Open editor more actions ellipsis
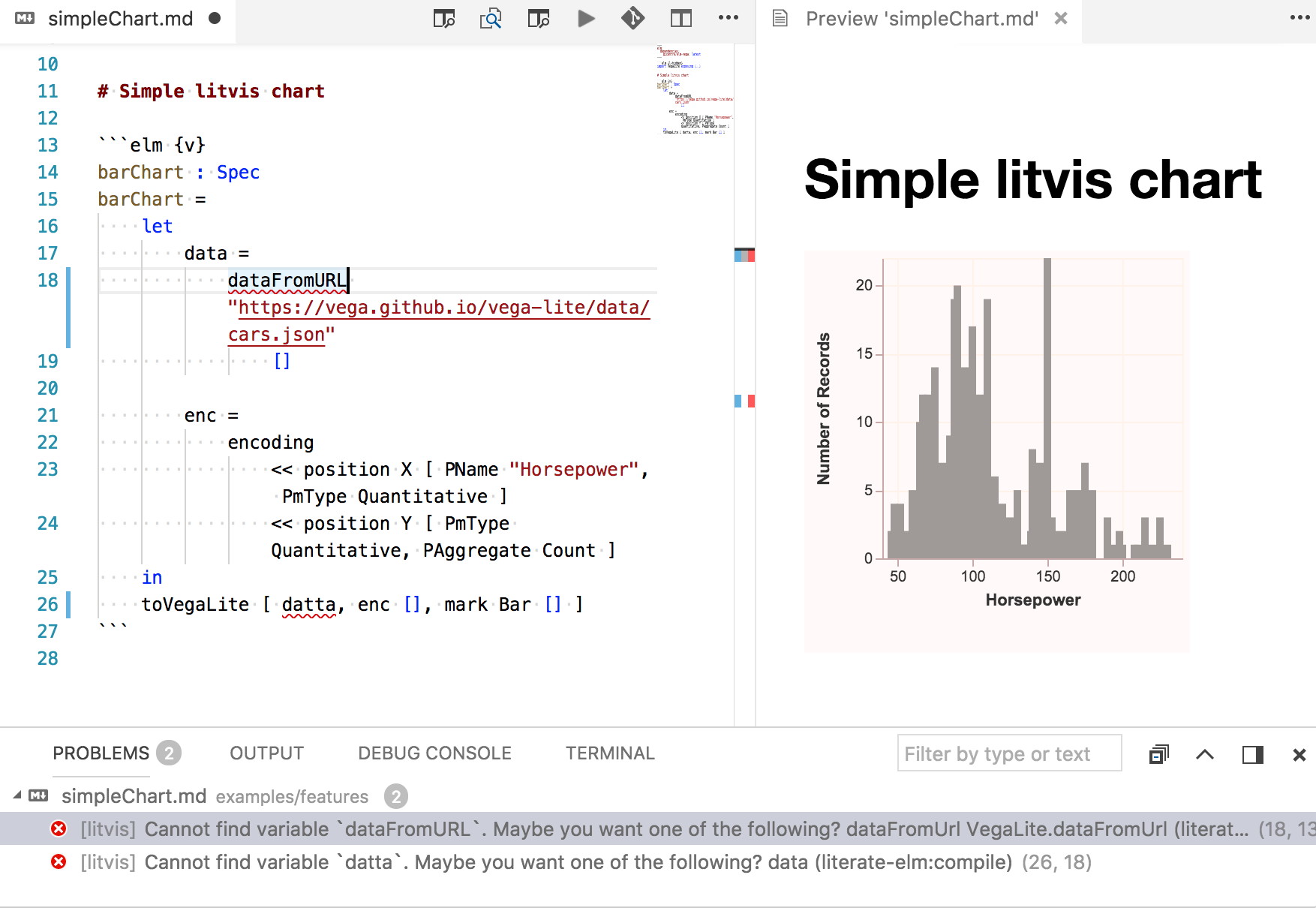Viewport: 1316px width, 908px height. (x=728, y=18)
